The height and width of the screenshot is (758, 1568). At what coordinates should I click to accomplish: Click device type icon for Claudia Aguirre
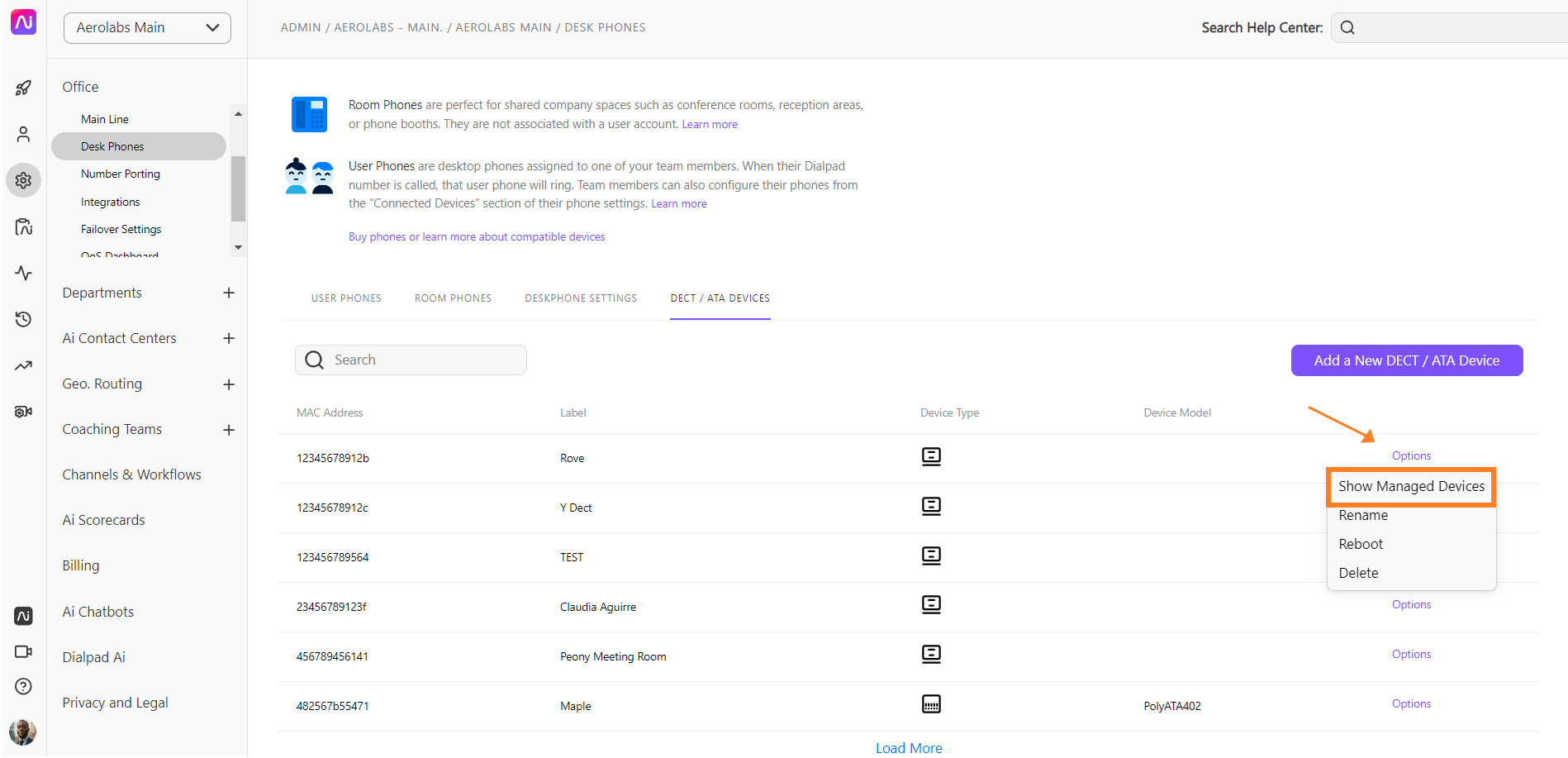pyautogui.click(x=931, y=605)
